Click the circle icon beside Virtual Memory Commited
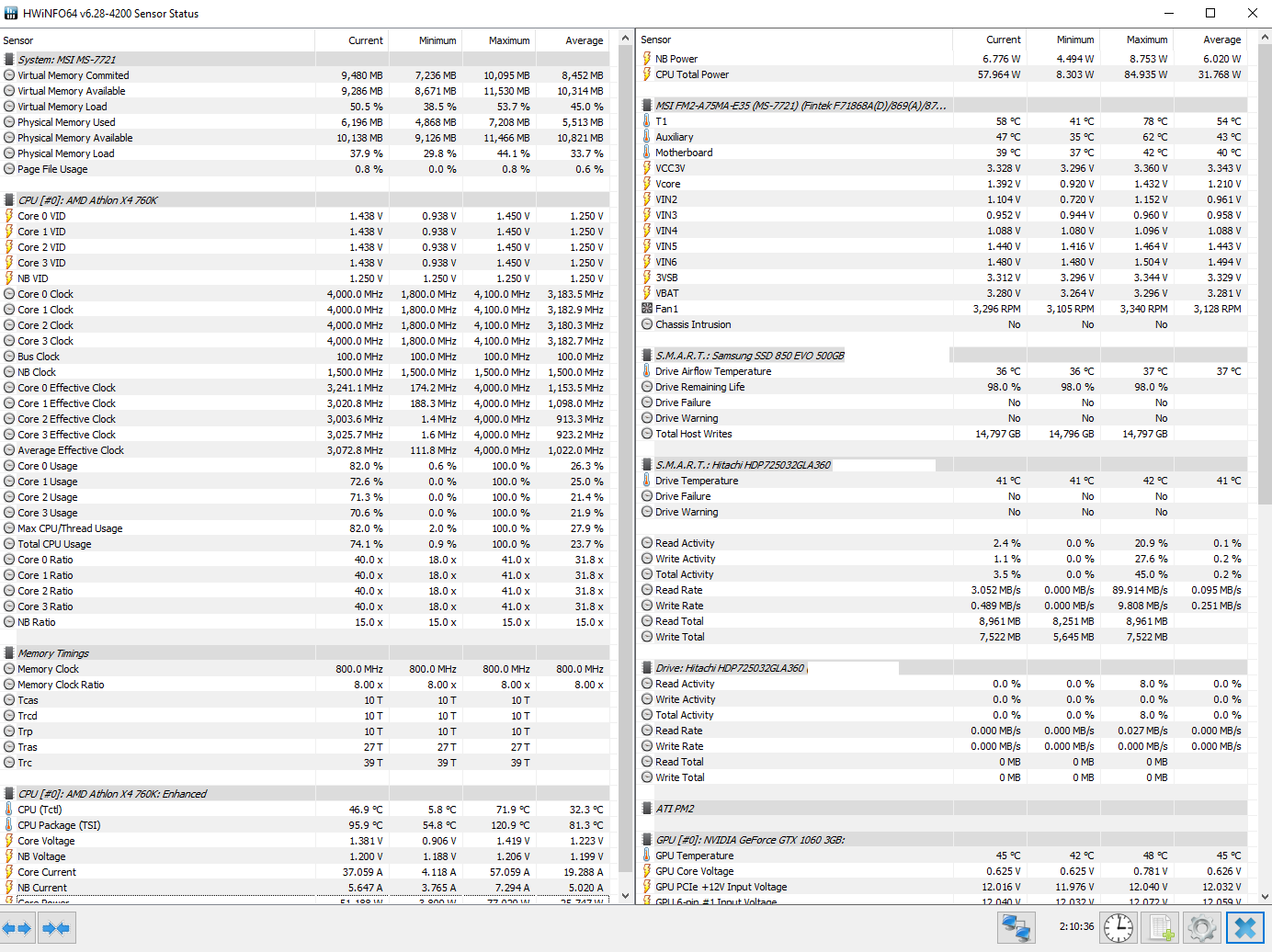Viewport: 1272px width, 952px height. 9,75
